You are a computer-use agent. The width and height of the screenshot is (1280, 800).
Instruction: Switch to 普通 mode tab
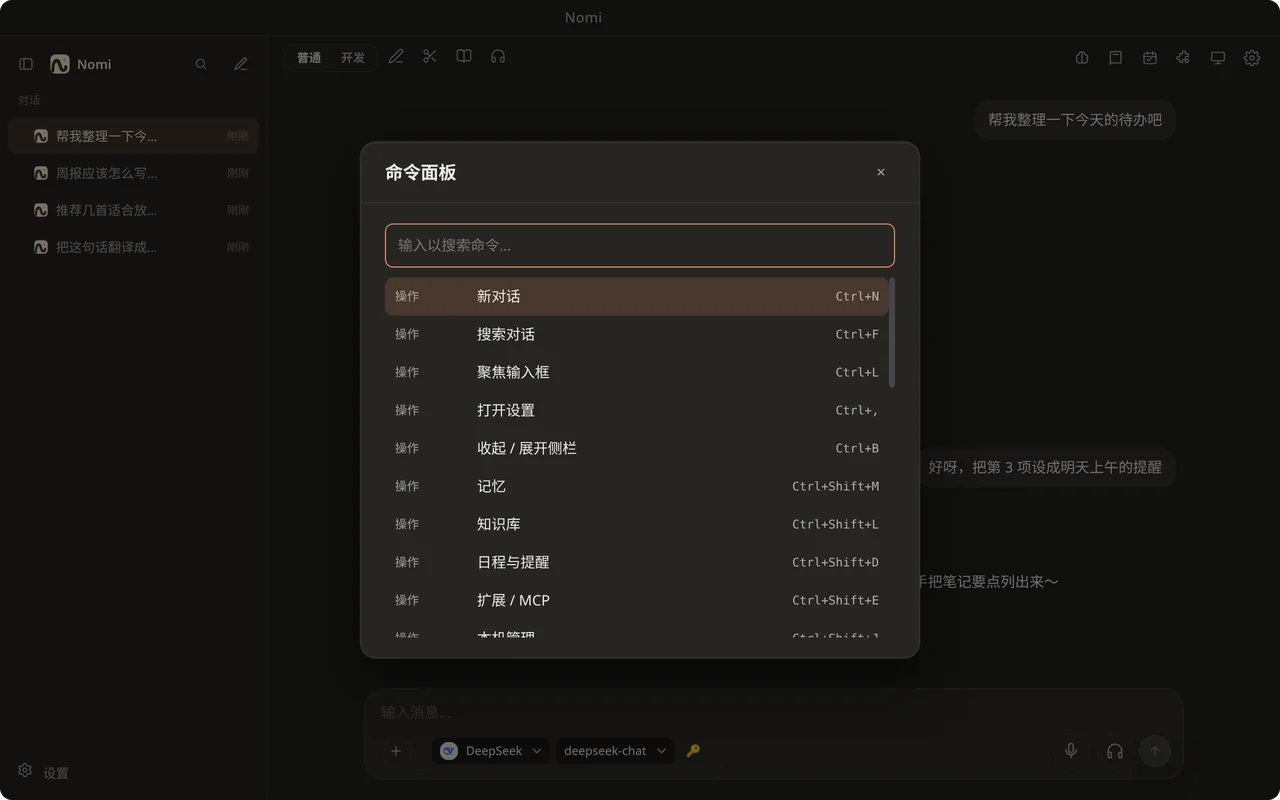coord(309,58)
